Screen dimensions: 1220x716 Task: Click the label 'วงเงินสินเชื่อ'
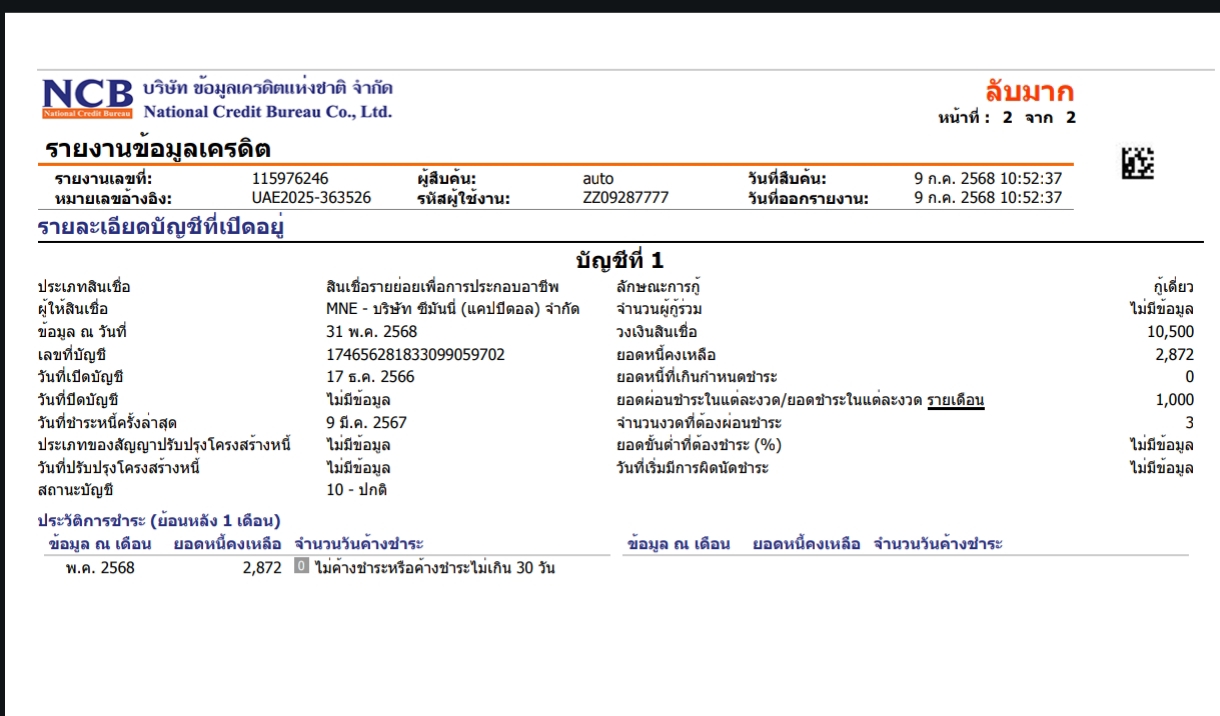point(657,332)
